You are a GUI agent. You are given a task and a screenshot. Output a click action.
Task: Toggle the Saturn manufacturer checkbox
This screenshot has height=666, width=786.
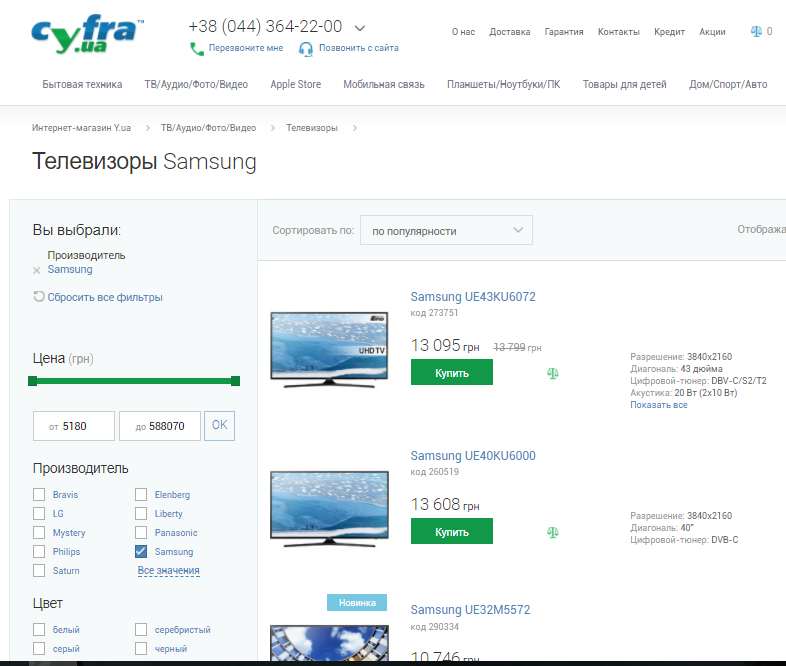39,570
